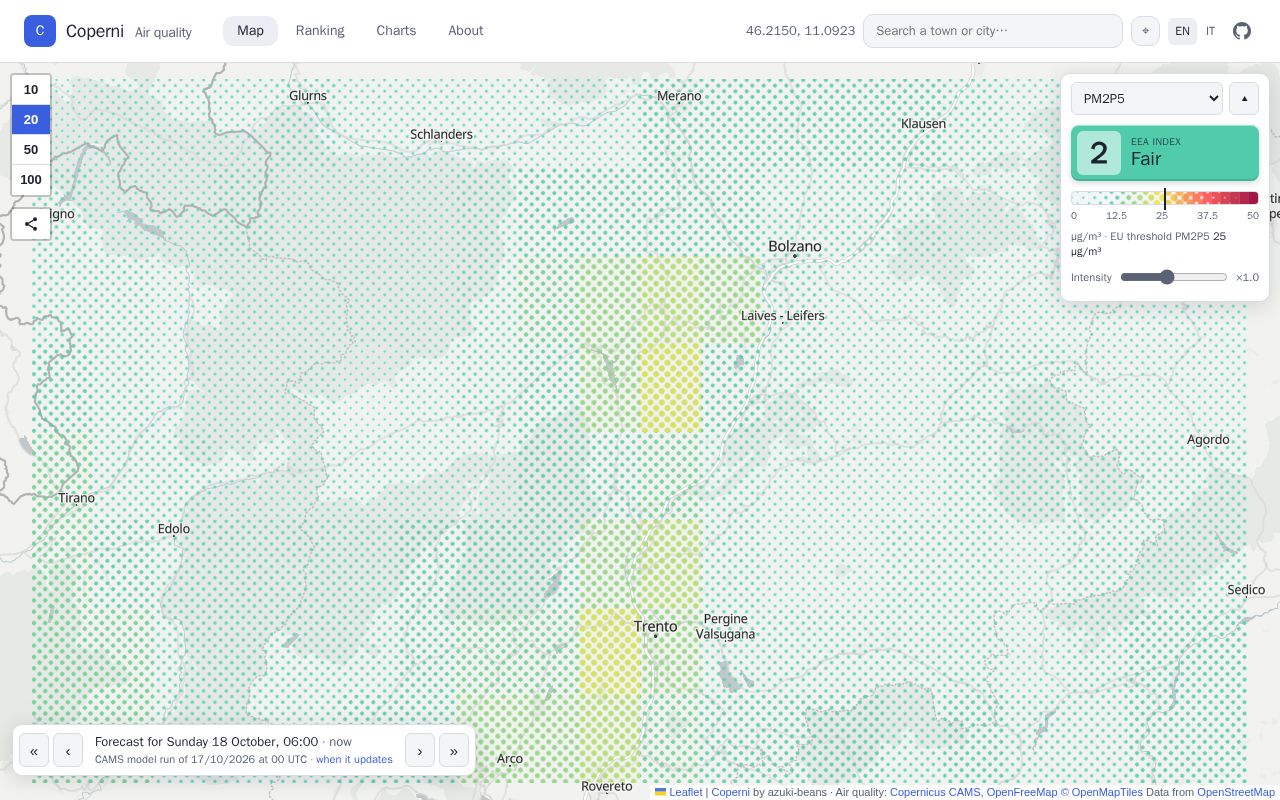This screenshot has height=800, width=1280.
Task: Click the Bolzano city label on the map
Action: [795, 246]
